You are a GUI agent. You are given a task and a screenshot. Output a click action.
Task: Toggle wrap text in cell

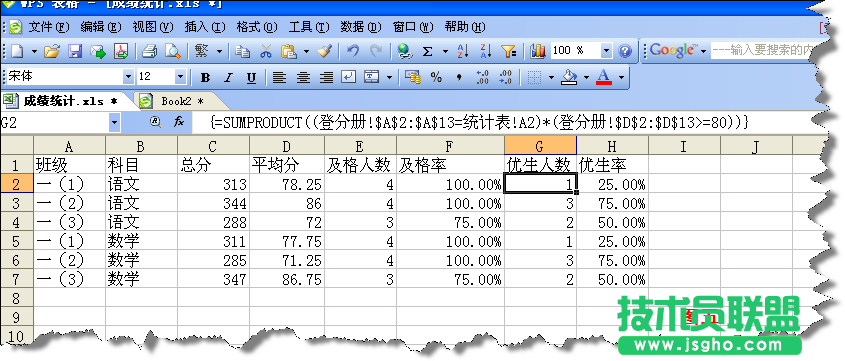coord(349,78)
